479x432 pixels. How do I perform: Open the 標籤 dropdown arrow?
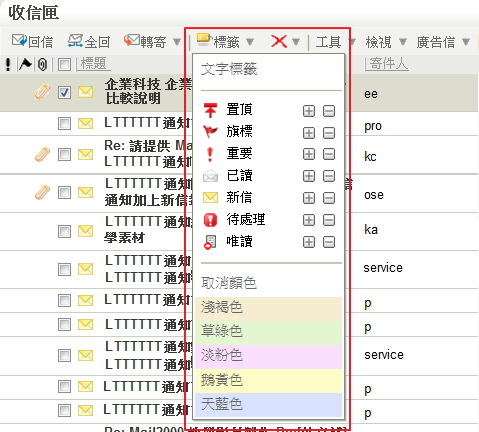point(250,42)
